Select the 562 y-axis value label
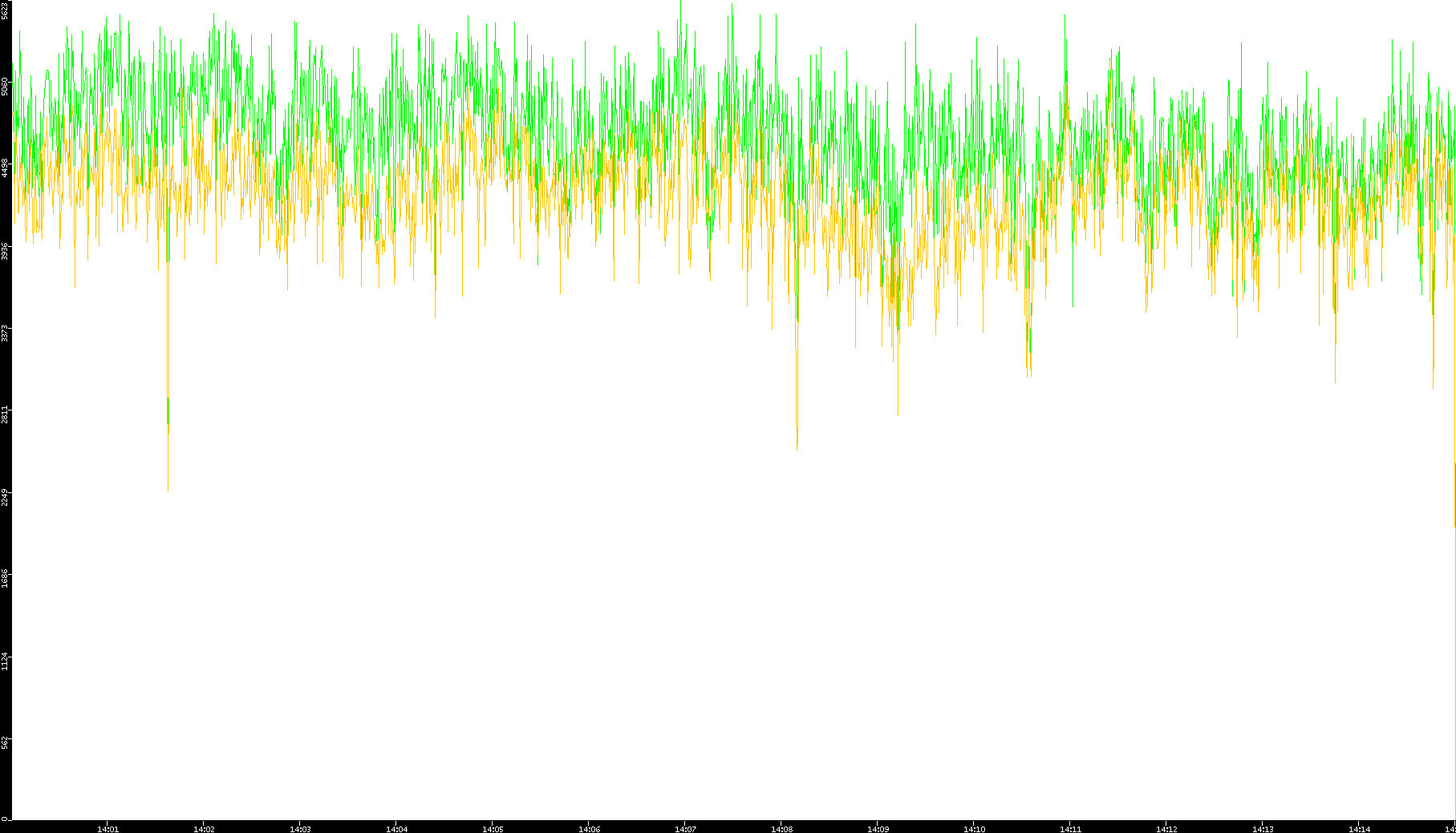The image size is (1456, 833). click(x=5, y=742)
